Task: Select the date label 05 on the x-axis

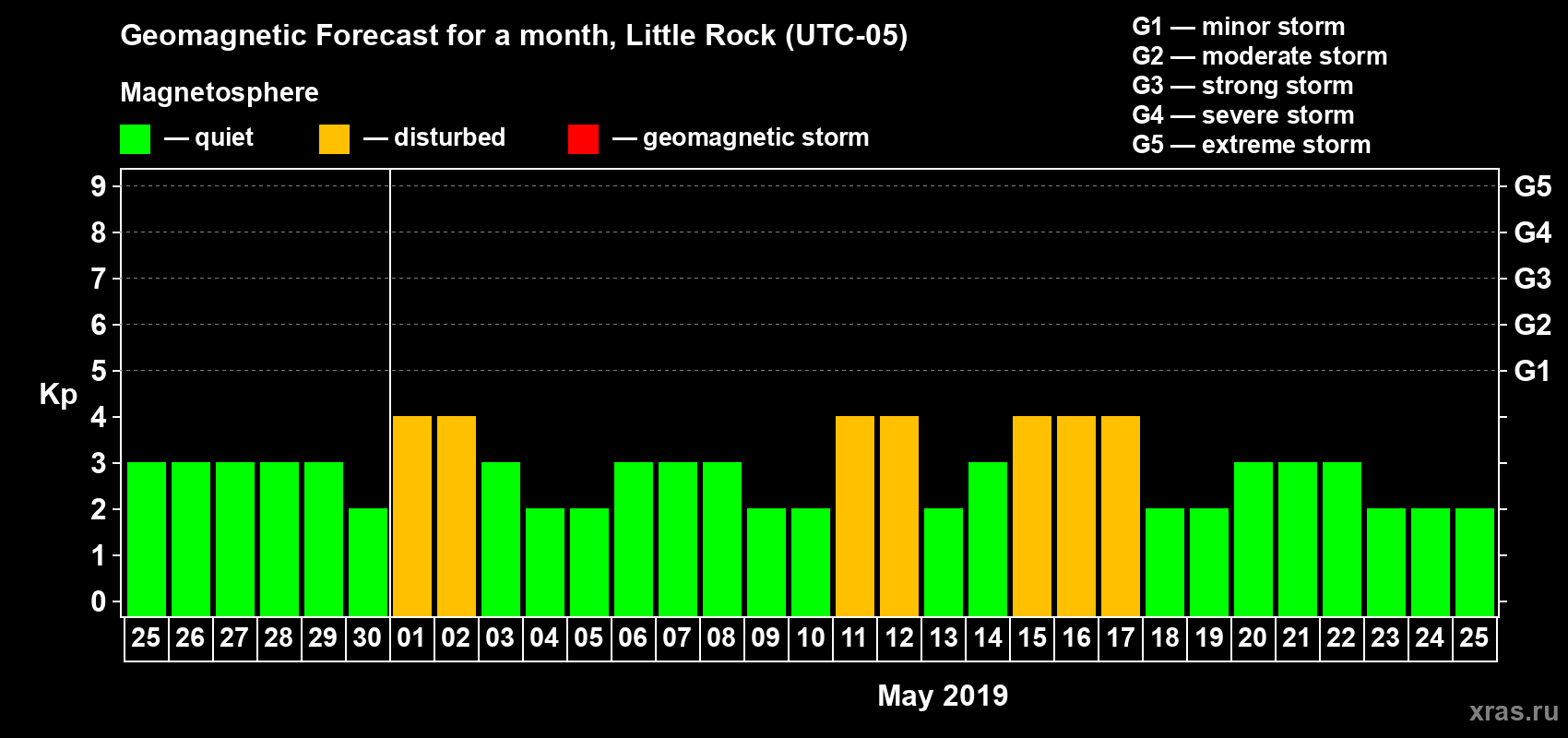Action: coord(588,638)
